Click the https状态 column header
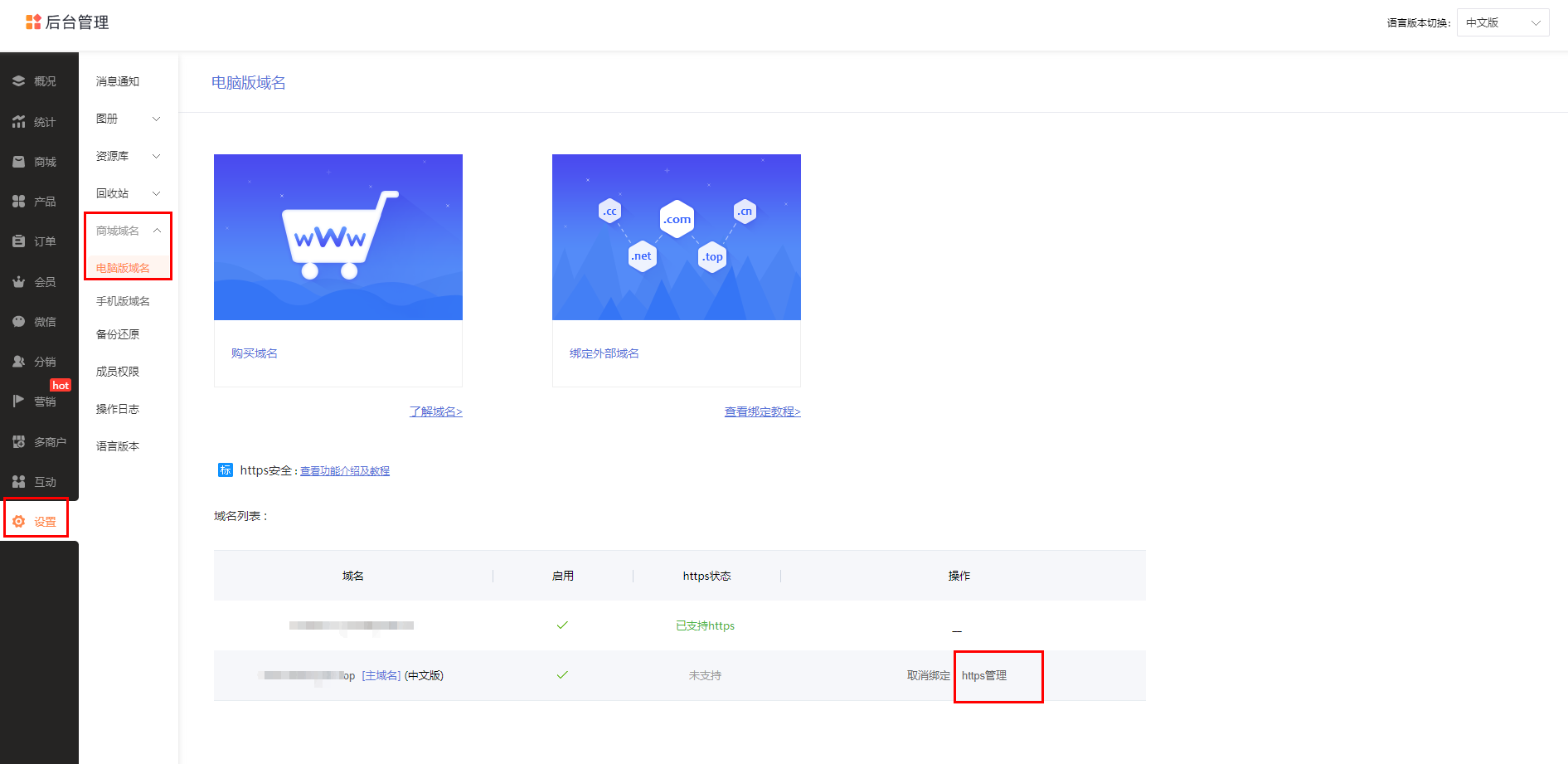 coord(707,576)
